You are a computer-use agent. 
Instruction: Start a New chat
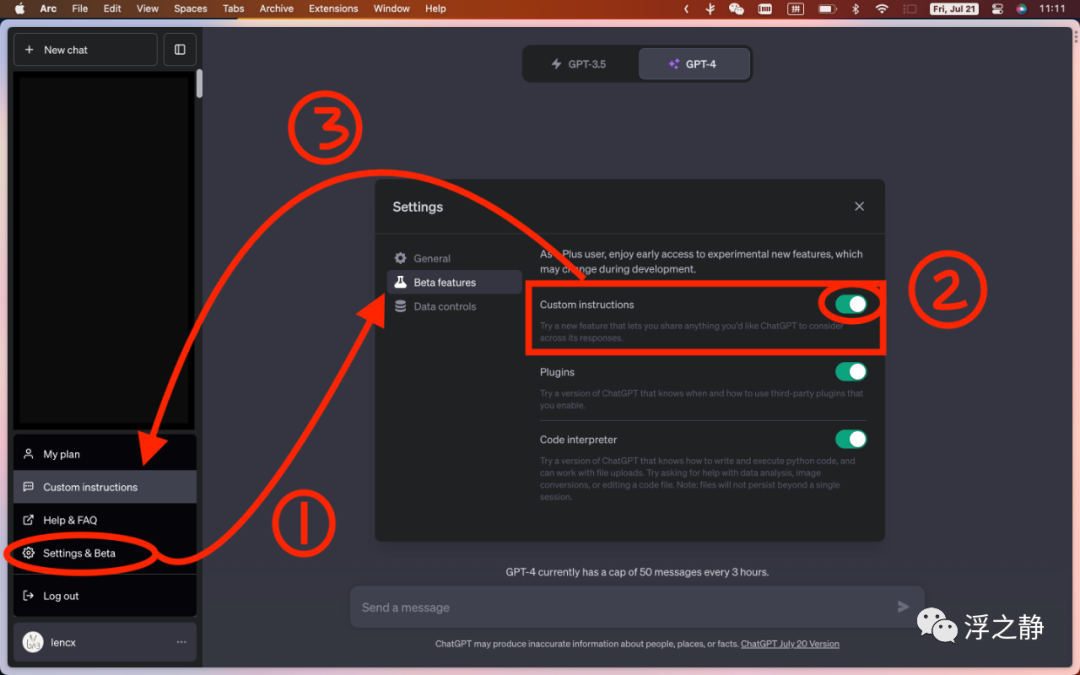[x=84, y=49]
